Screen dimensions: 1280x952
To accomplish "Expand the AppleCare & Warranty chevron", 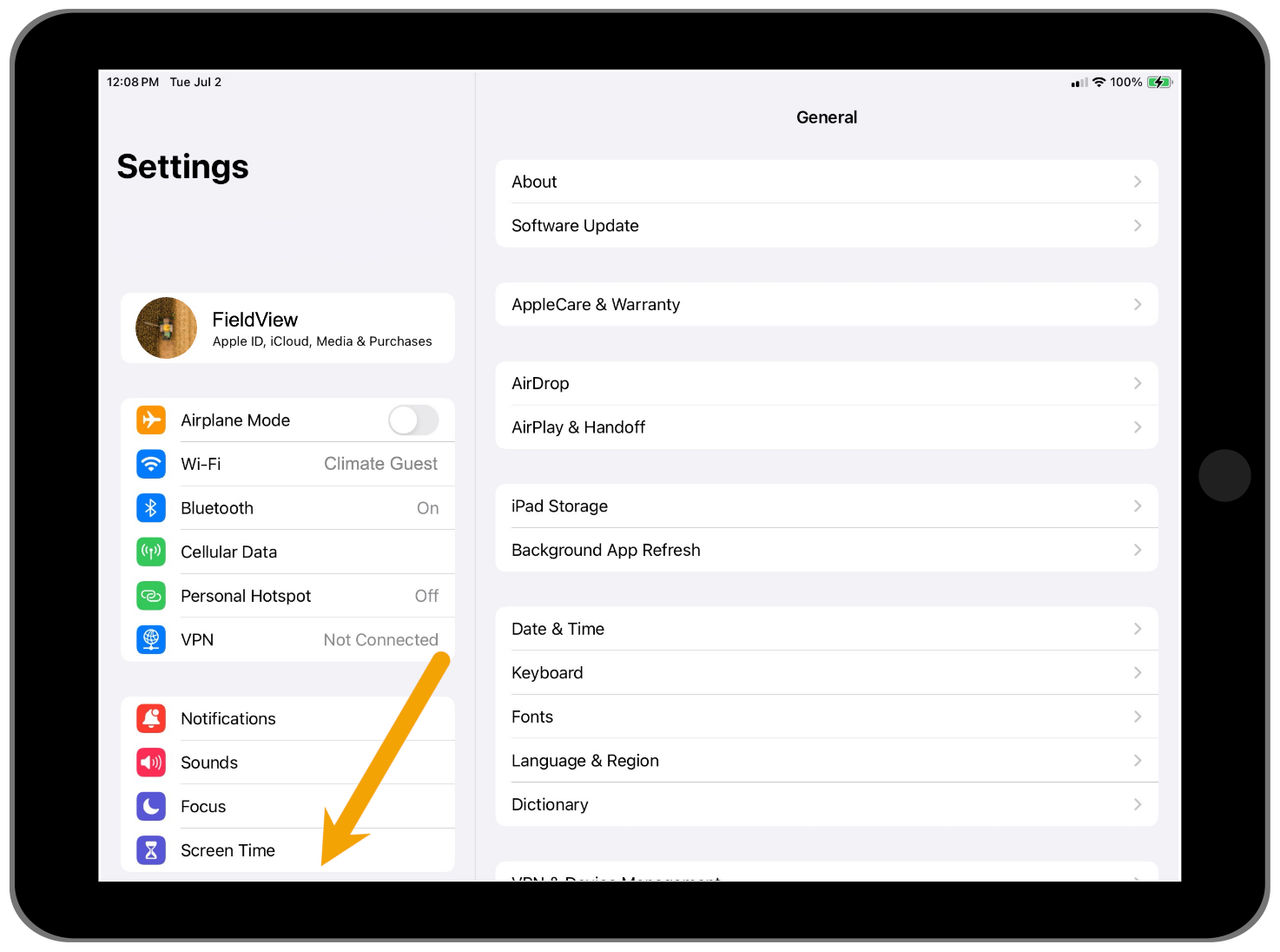I will [x=1137, y=304].
